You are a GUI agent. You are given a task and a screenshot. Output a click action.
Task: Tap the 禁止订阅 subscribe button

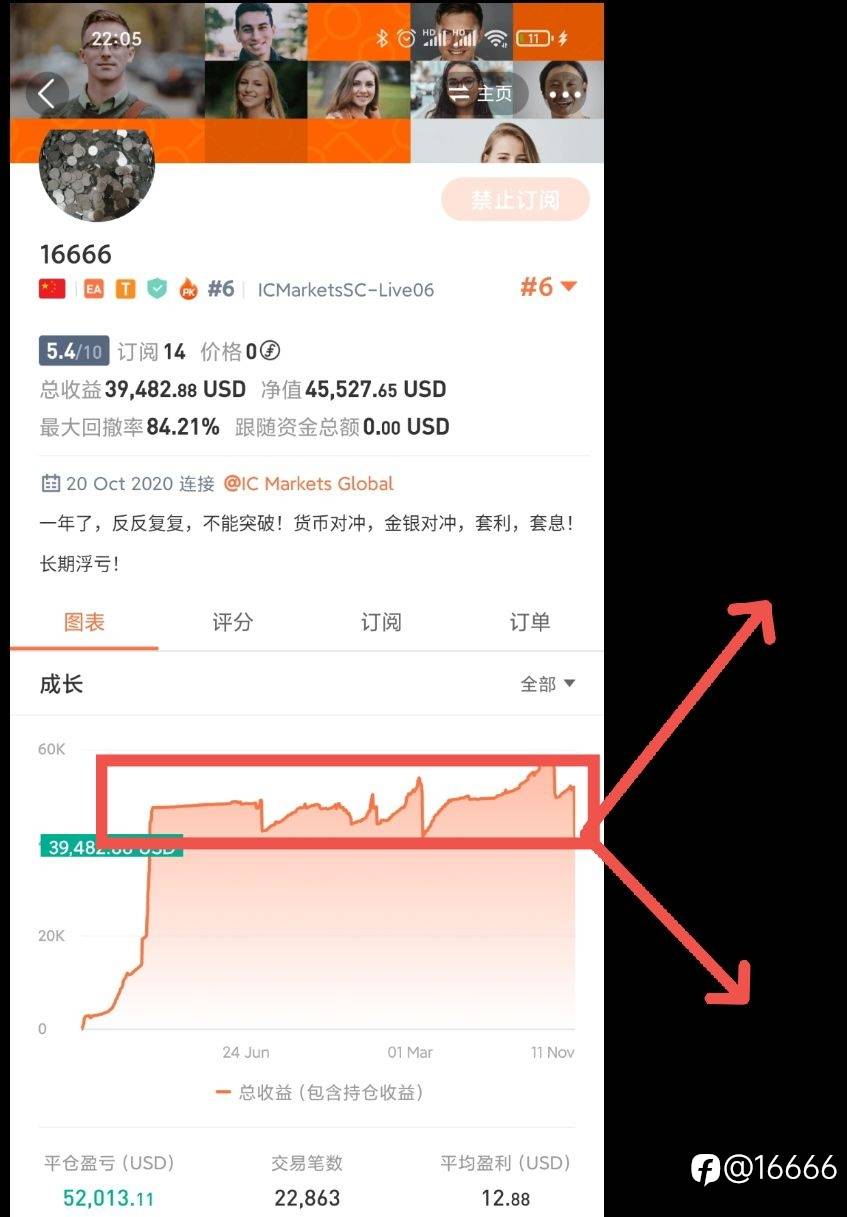[515, 200]
